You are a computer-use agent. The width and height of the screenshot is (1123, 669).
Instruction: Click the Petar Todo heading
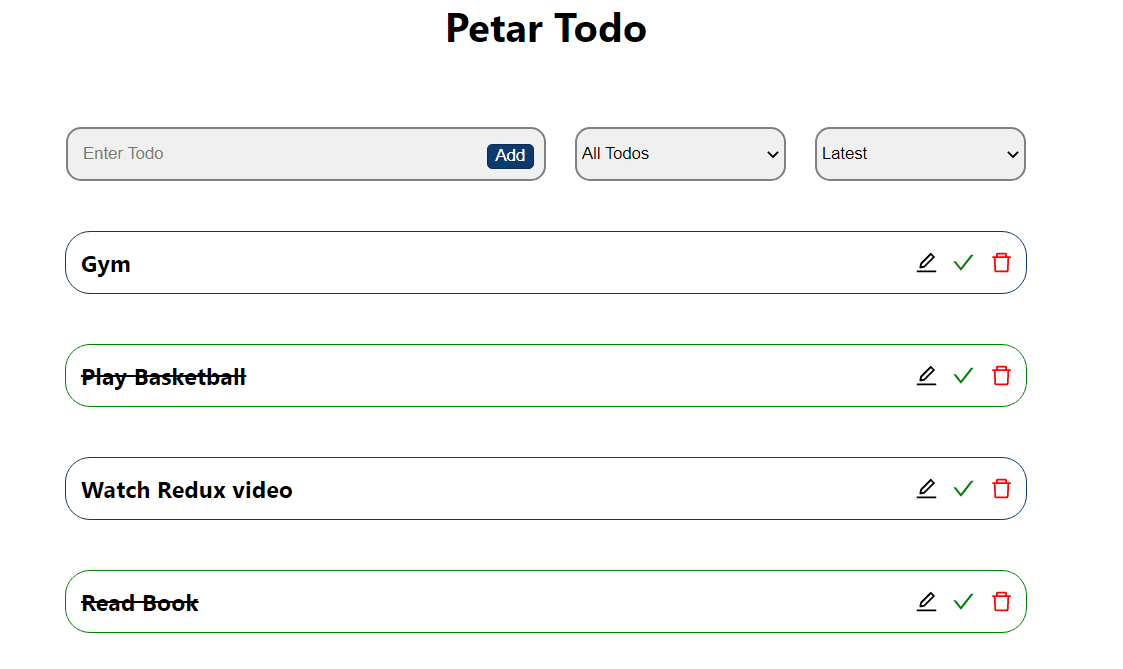coord(546,28)
